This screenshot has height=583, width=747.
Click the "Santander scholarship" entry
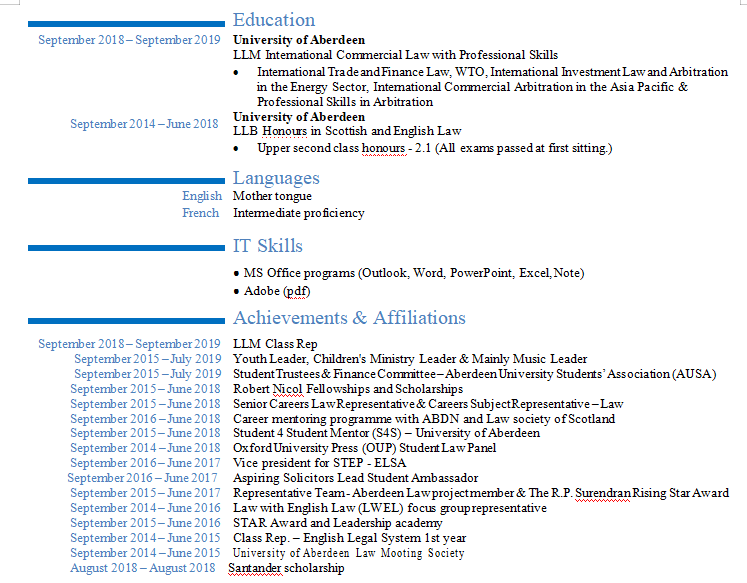[x=286, y=568]
